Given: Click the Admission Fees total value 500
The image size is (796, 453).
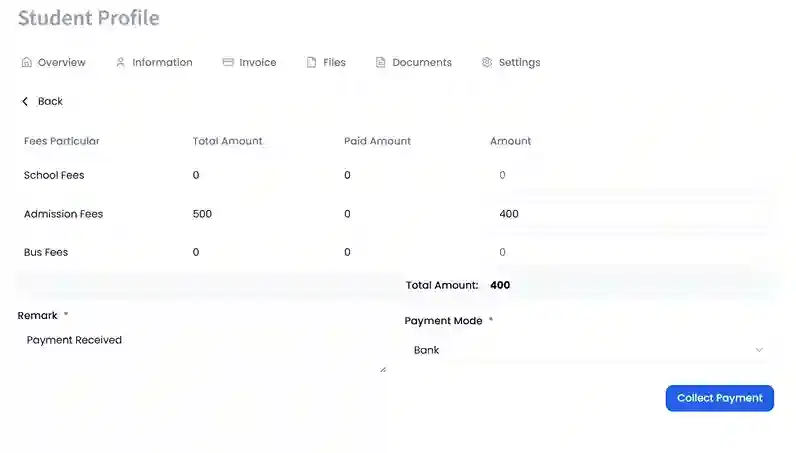Looking at the screenshot, I should point(202,214).
